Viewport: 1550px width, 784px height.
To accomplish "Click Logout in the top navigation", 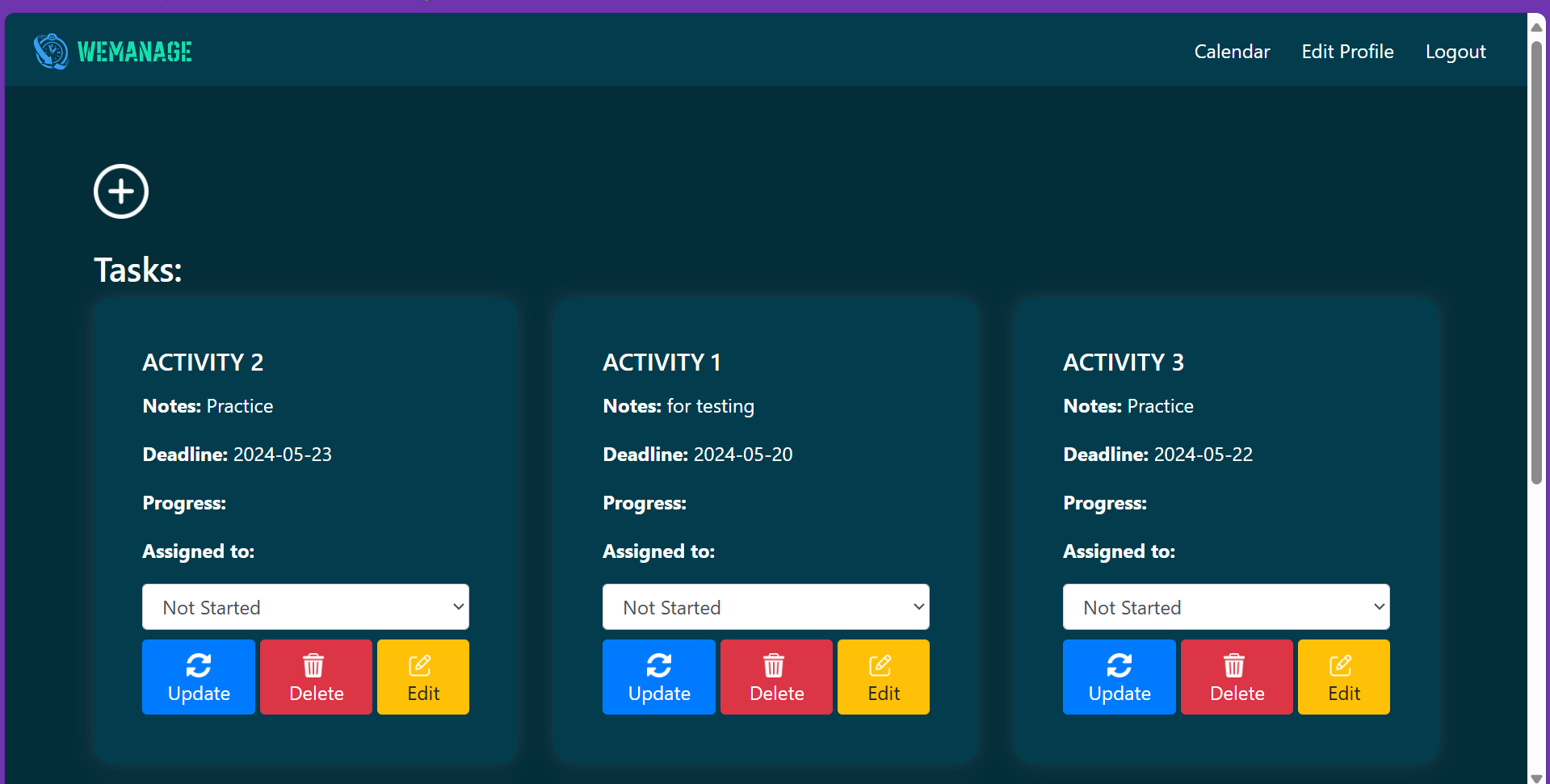I will 1455,51.
